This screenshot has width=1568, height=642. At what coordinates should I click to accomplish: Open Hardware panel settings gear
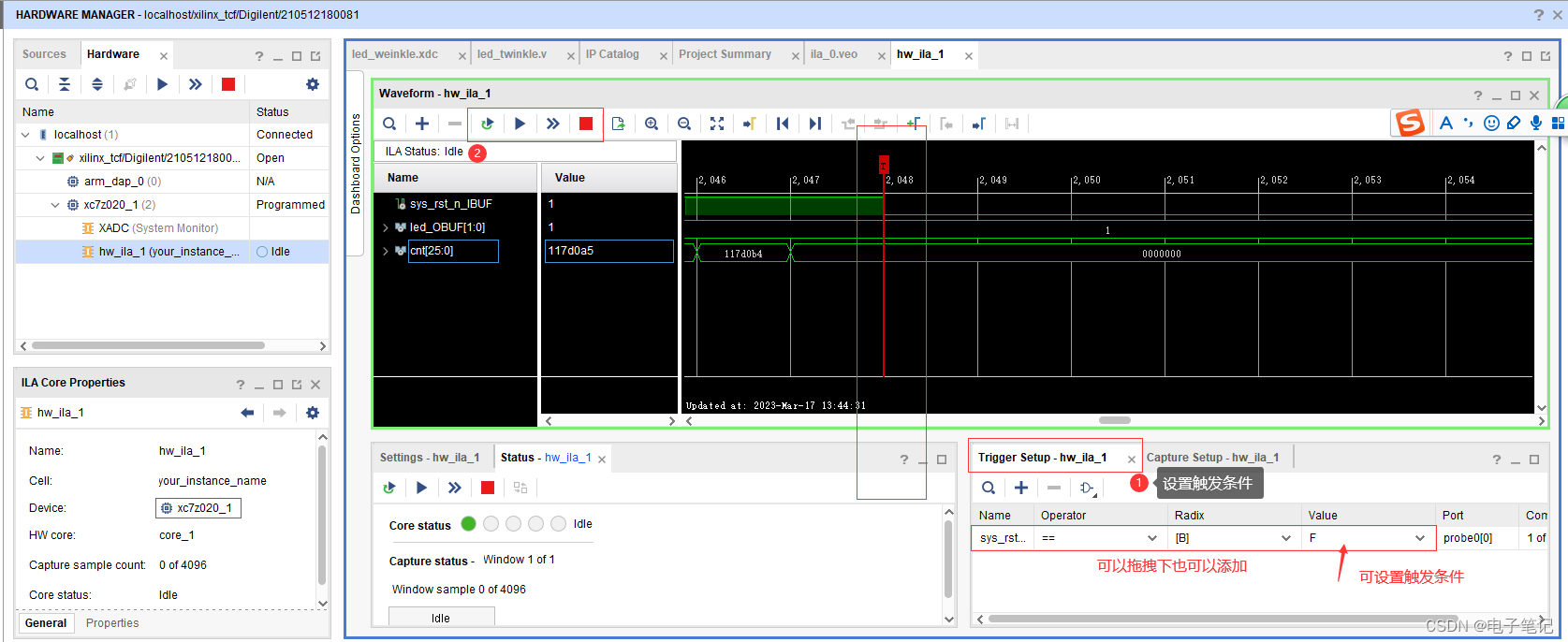[x=313, y=84]
